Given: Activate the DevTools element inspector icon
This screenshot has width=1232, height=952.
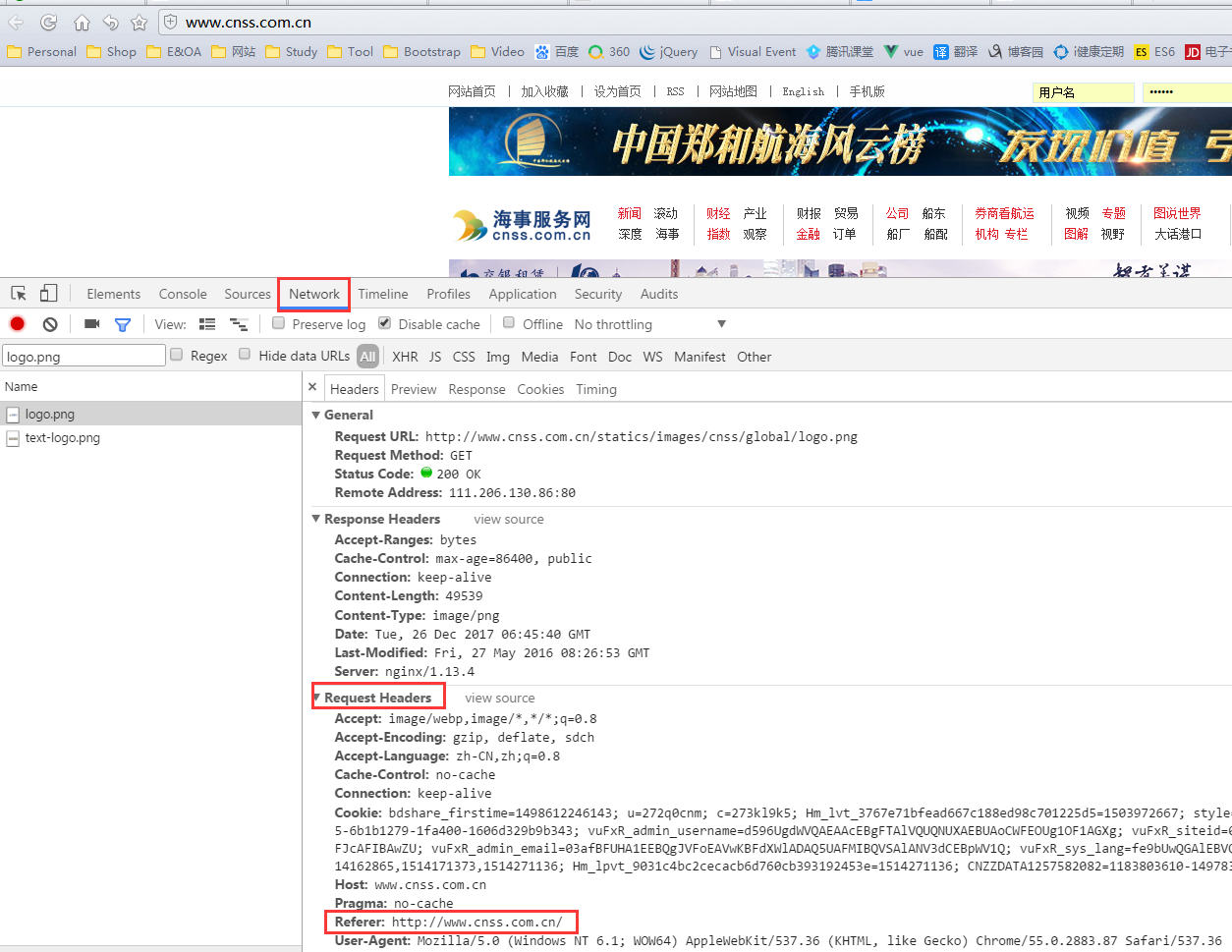Looking at the screenshot, I should point(19,294).
